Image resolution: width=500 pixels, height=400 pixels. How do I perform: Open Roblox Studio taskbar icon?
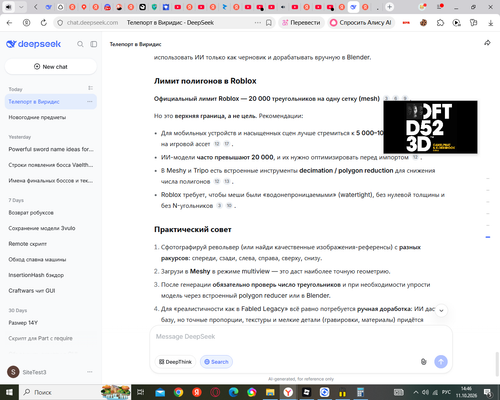[x=306, y=392]
